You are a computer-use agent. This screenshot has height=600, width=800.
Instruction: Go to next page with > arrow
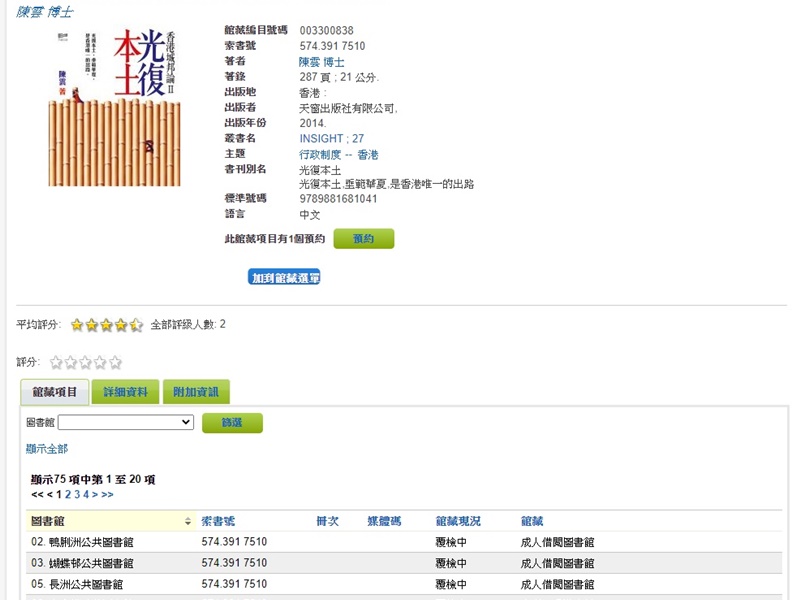point(95,494)
